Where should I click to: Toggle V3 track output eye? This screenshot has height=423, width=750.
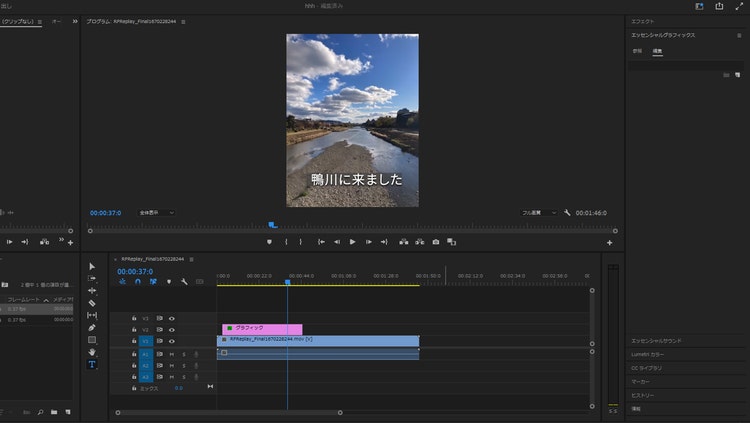pos(171,318)
